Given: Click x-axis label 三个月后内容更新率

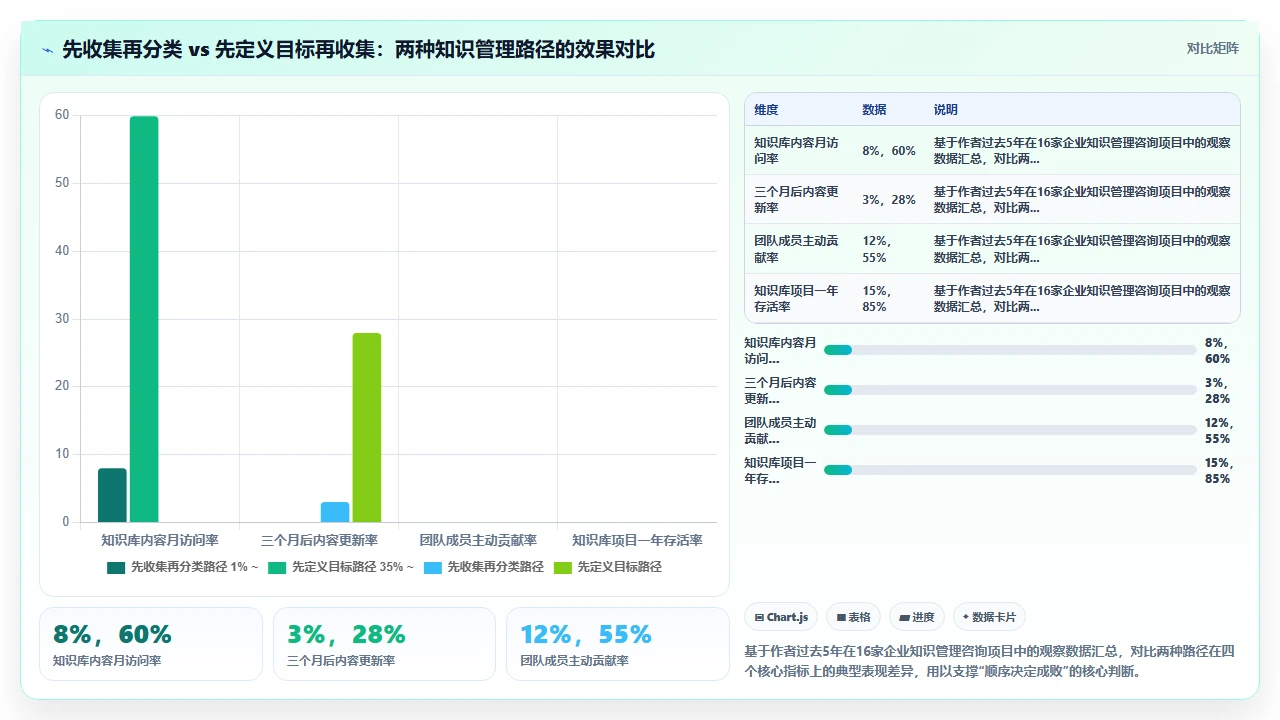Looking at the screenshot, I should click(319, 540).
